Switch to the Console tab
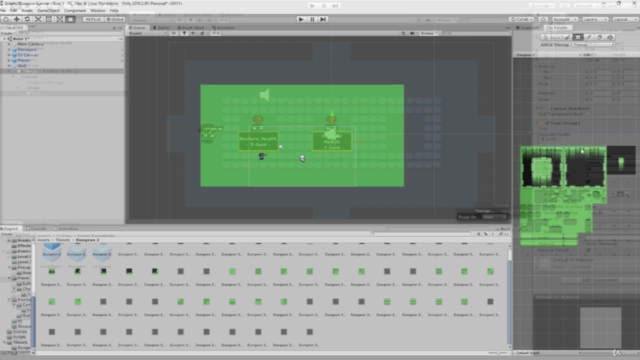The width and height of the screenshot is (640, 360). click(x=37, y=229)
